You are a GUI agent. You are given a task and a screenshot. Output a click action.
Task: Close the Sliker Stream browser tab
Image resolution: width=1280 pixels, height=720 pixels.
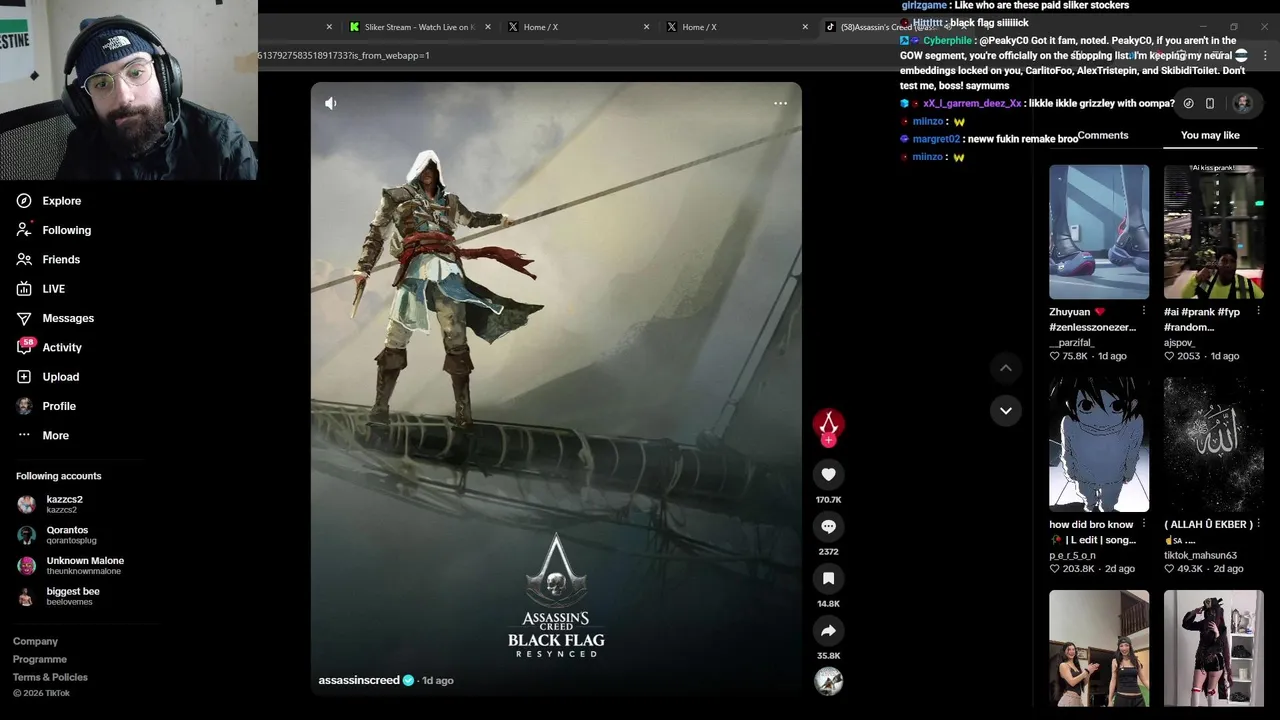[488, 27]
